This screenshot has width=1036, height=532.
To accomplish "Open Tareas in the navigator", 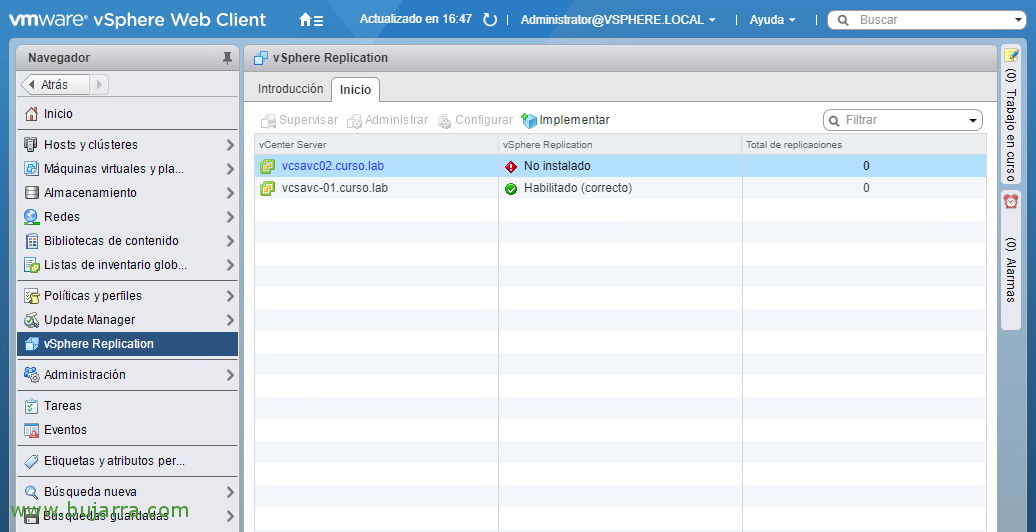I will coord(128,406).
